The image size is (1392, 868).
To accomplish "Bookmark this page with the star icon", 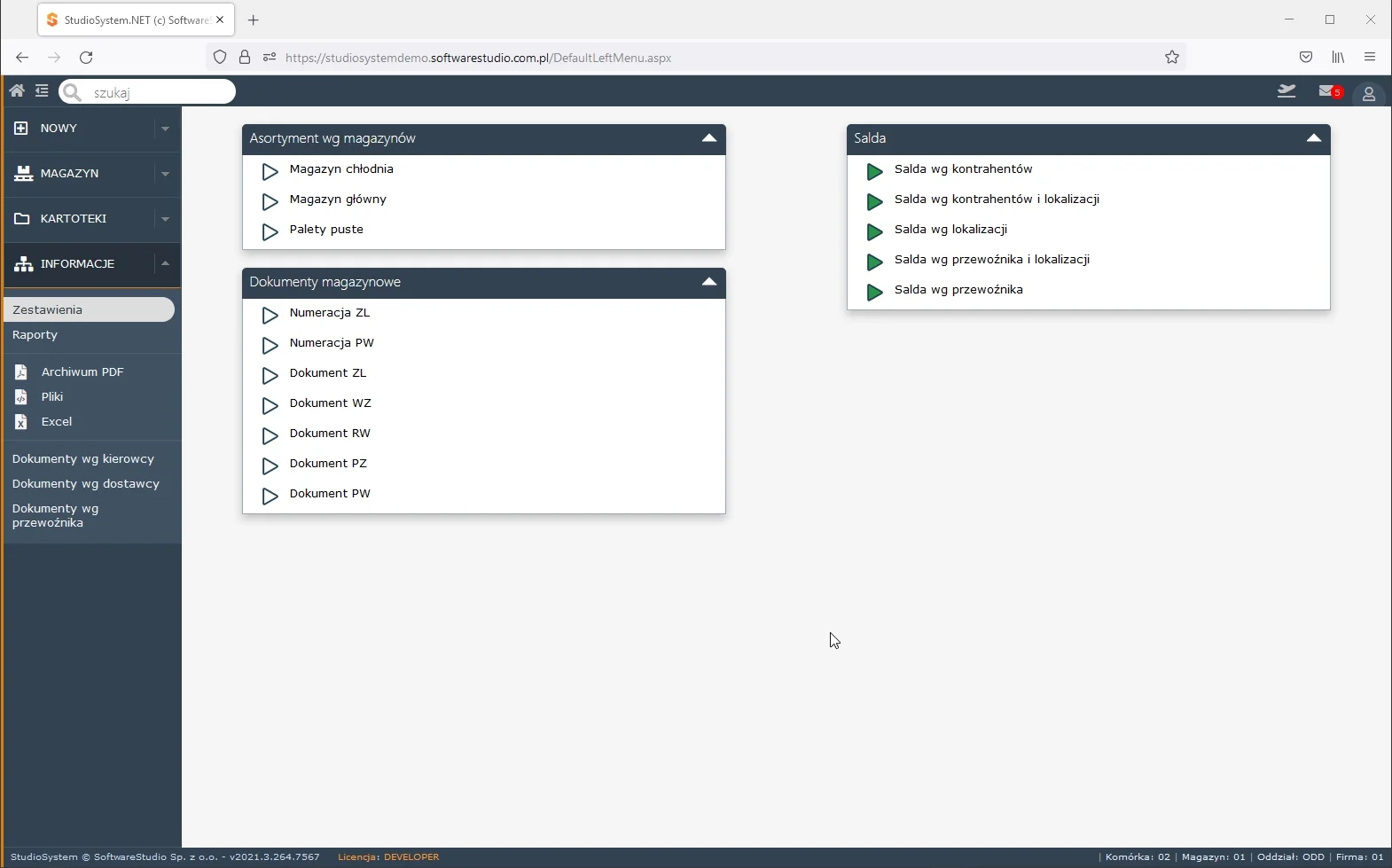I will pyautogui.click(x=1171, y=58).
